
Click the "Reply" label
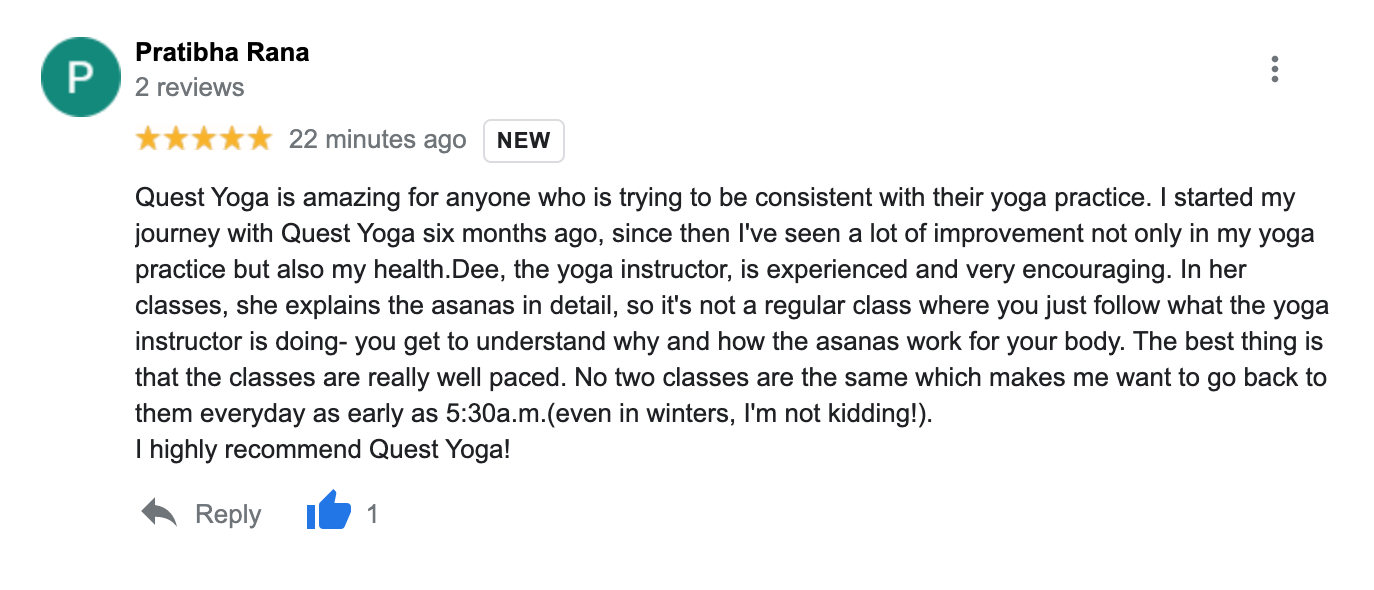pos(228,514)
